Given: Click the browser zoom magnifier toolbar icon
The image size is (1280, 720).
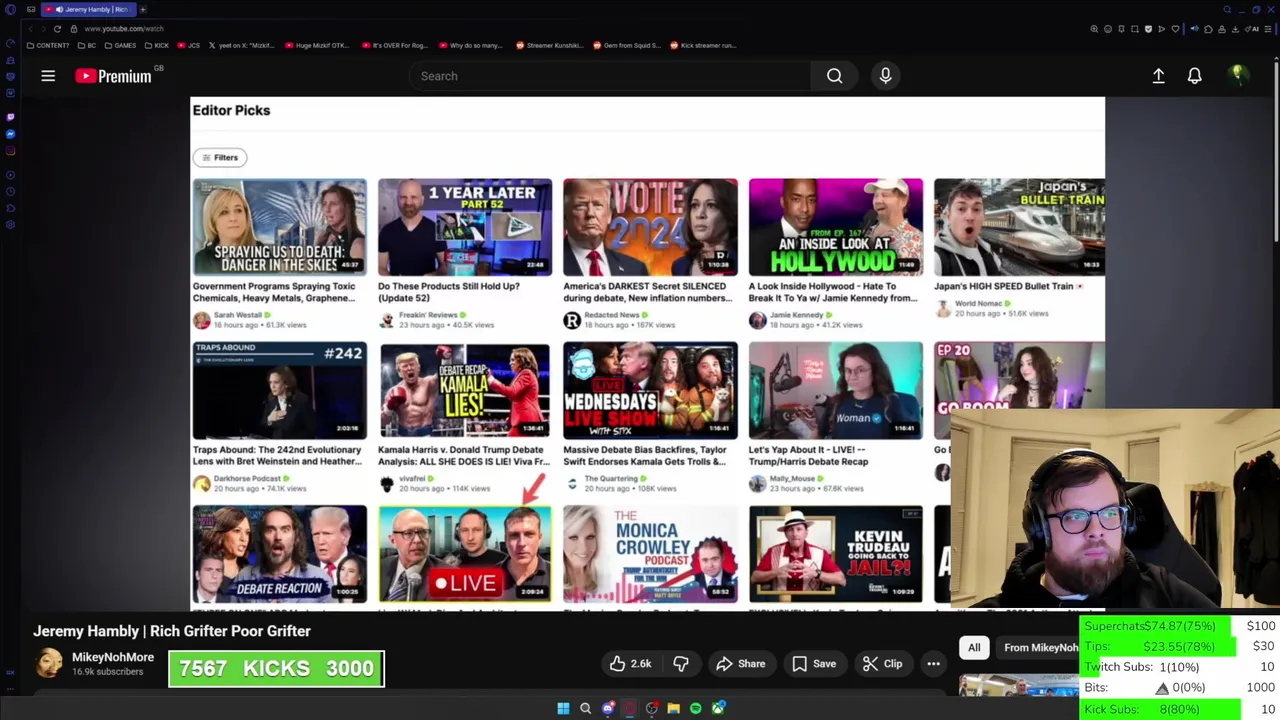Looking at the screenshot, I should pyautogui.click(x=1094, y=29).
